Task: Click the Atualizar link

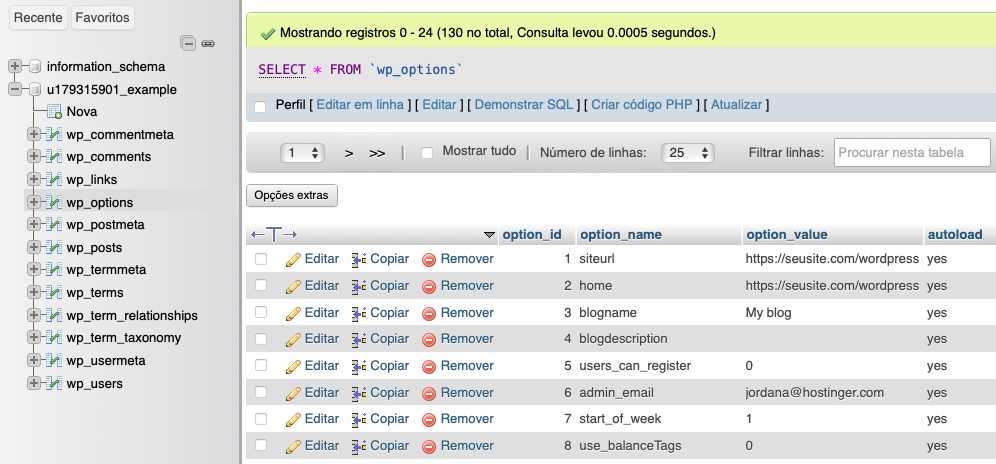Action: pyautogui.click(x=736, y=105)
